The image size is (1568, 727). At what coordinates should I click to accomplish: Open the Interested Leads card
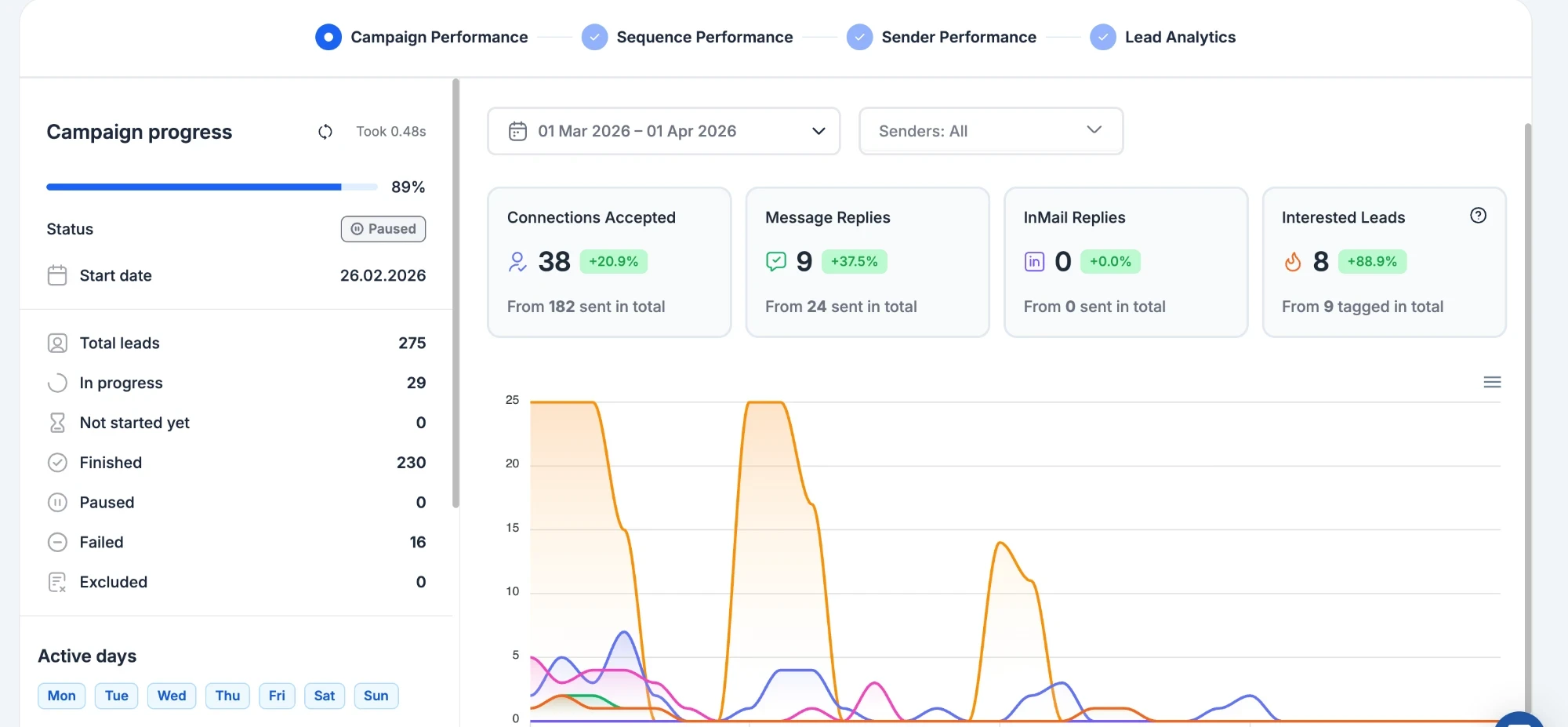pyautogui.click(x=1384, y=262)
